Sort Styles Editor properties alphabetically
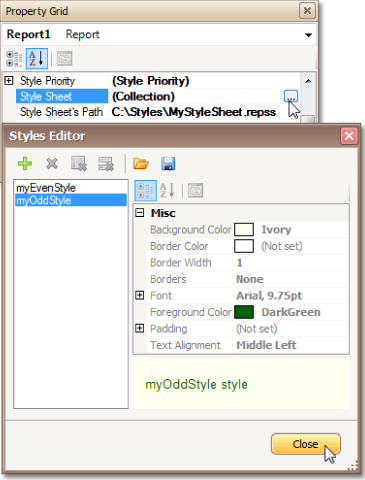The width and height of the screenshot is (365, 480). pos(167,191)
